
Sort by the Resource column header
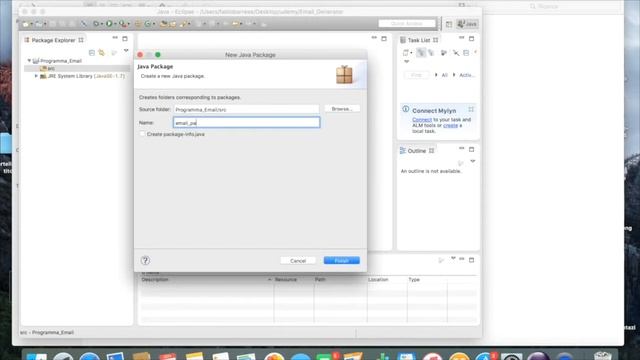[x=294, y=280]
